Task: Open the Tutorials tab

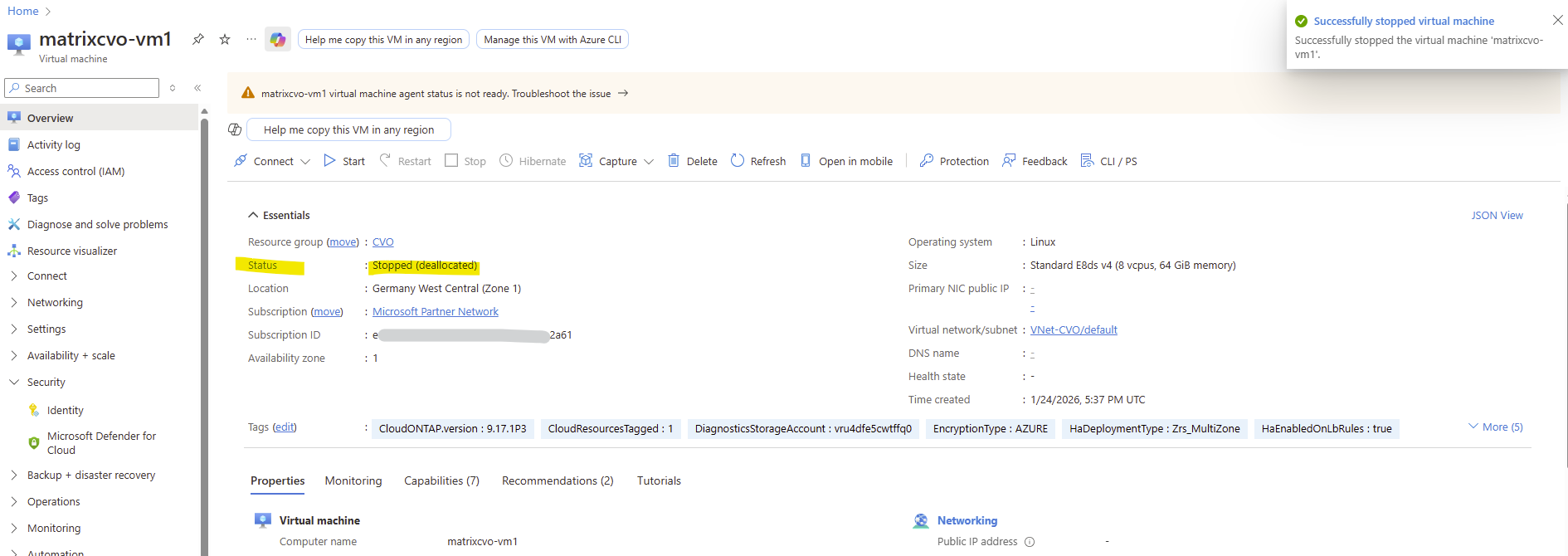Action: pyautogui.click(x=659, y=480)
